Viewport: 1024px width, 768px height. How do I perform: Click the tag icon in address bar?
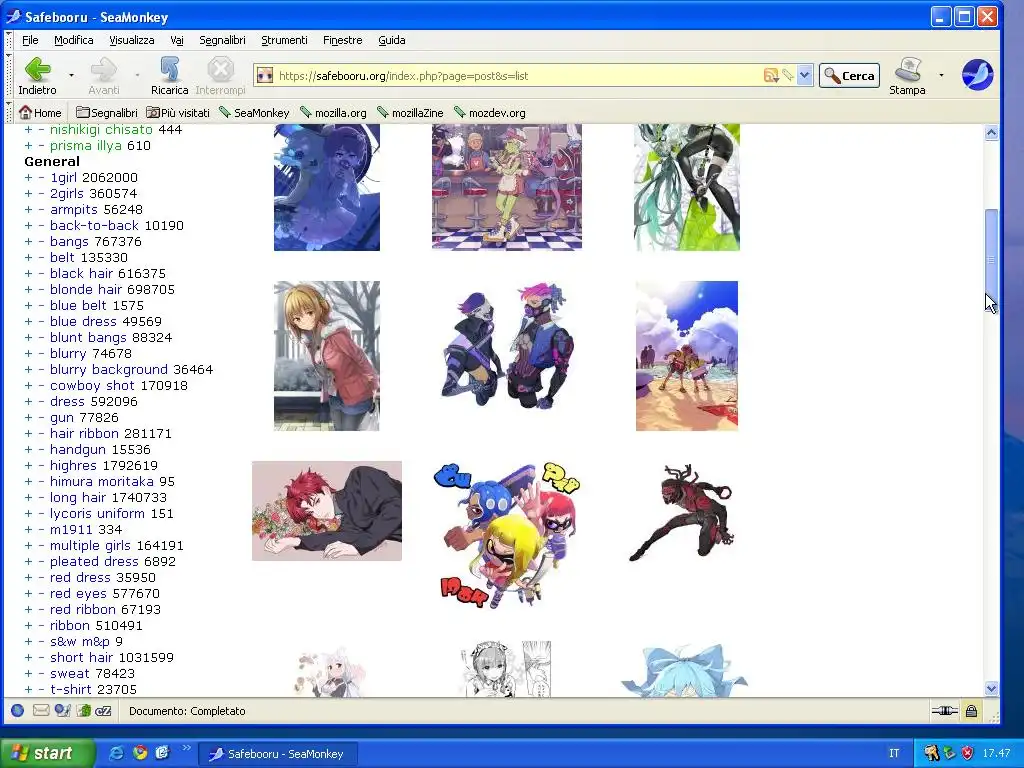tap(788, 76)
